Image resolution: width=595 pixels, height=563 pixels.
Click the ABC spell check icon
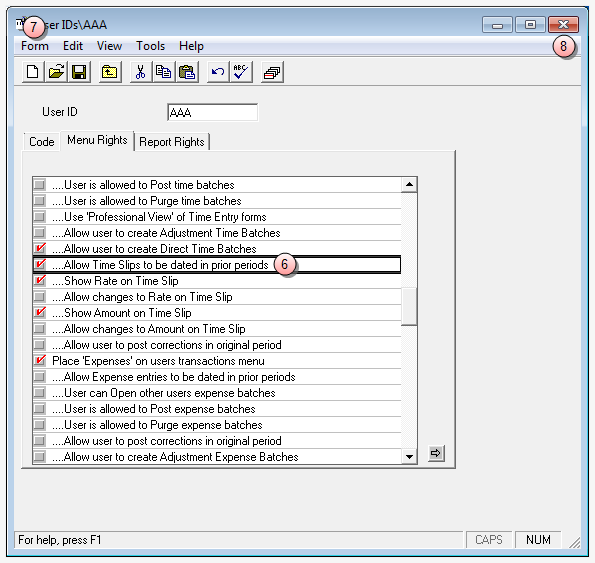pos(241,72)
